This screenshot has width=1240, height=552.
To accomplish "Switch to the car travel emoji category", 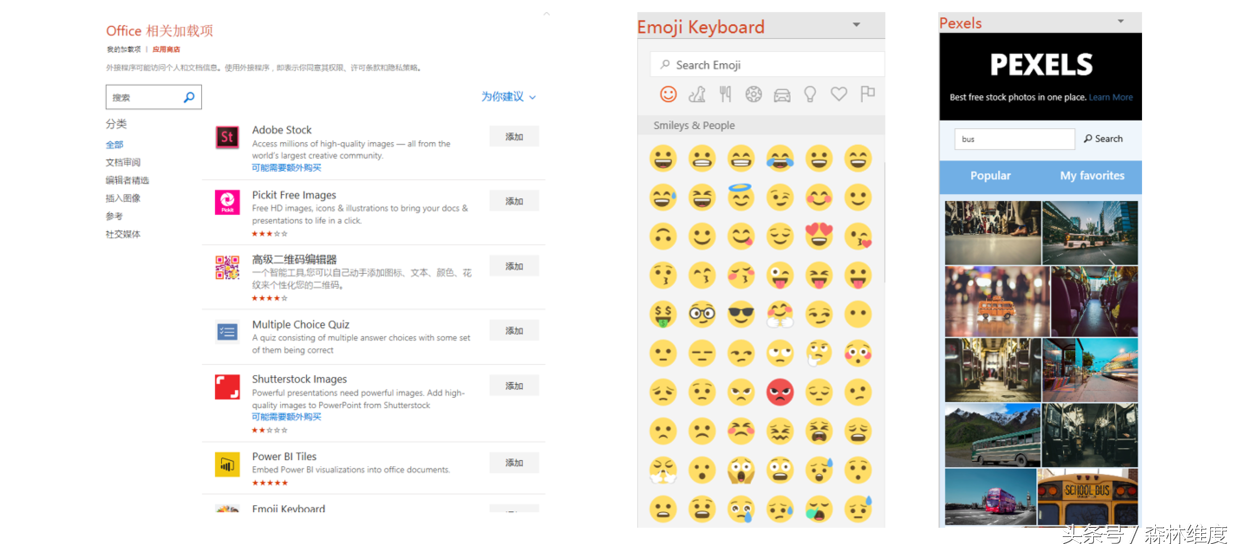I will 782,94.
